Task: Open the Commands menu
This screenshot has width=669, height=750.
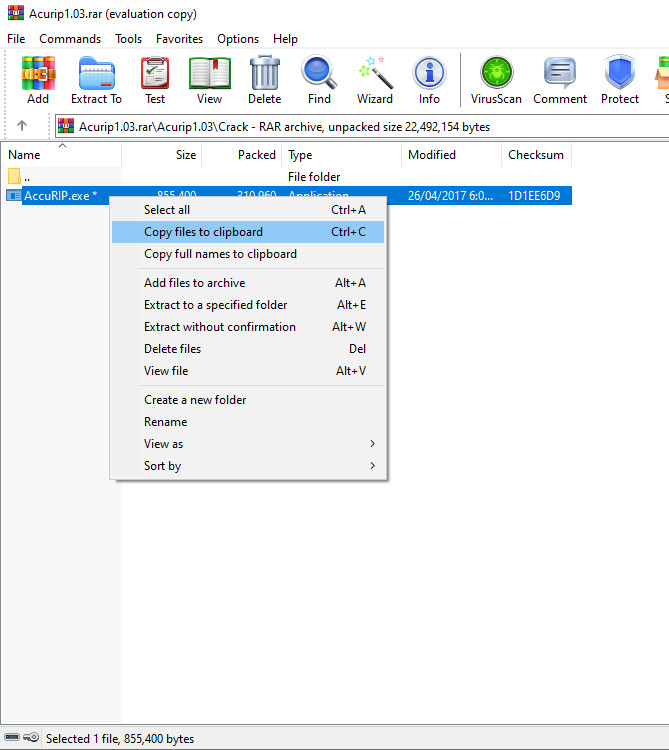Action: [x=70, y=39]
